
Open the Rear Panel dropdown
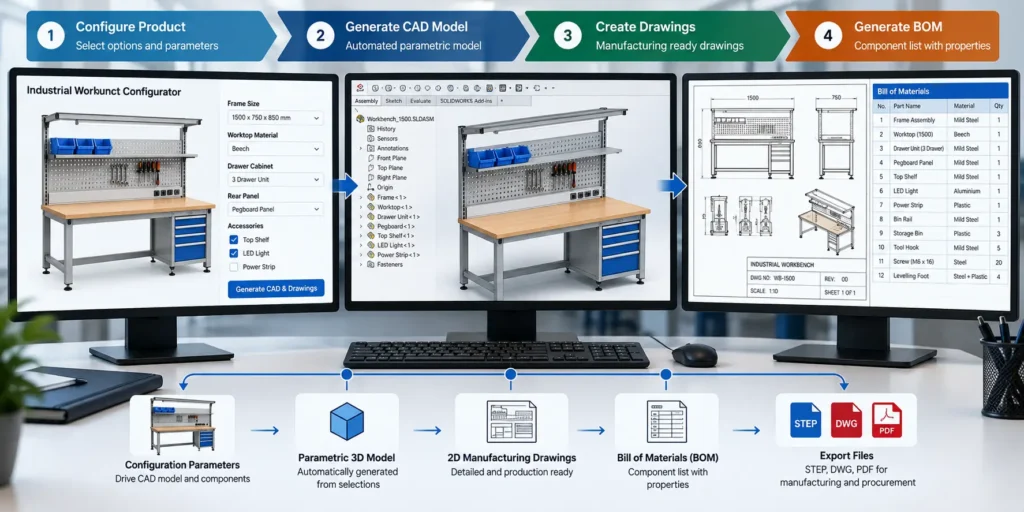(x=276, y=210)
